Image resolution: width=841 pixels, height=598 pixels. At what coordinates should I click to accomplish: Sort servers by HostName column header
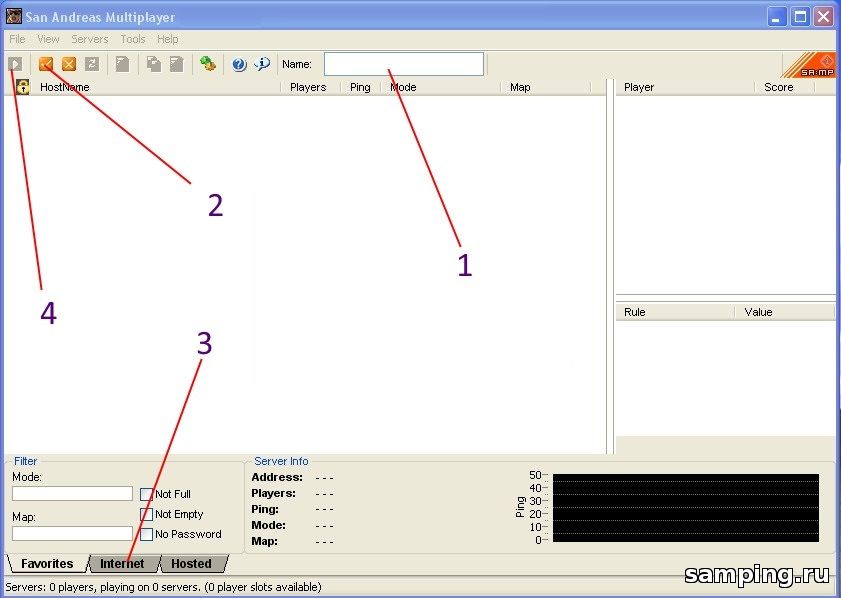coord(157,87)
